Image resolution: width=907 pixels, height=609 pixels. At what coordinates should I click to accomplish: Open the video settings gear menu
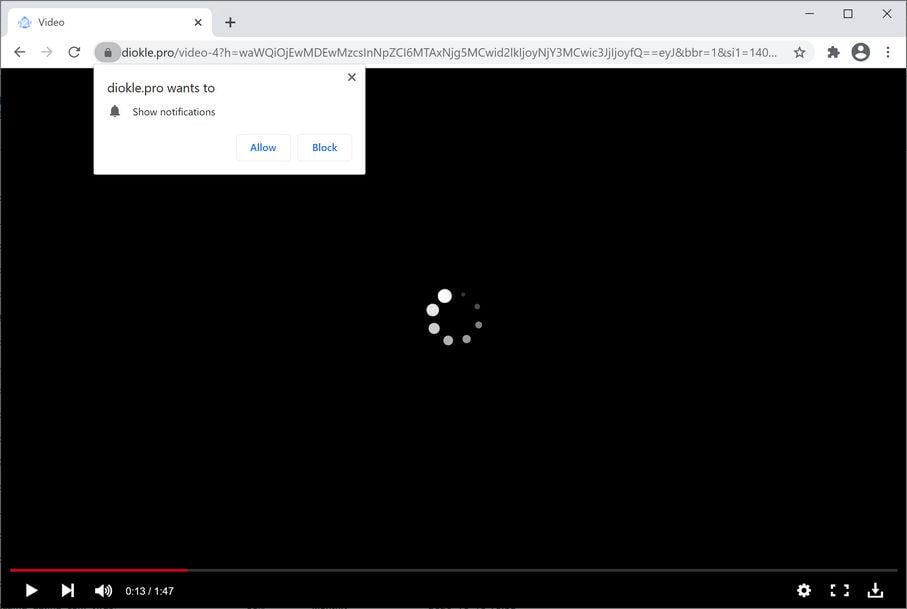[x=804, y=590]
